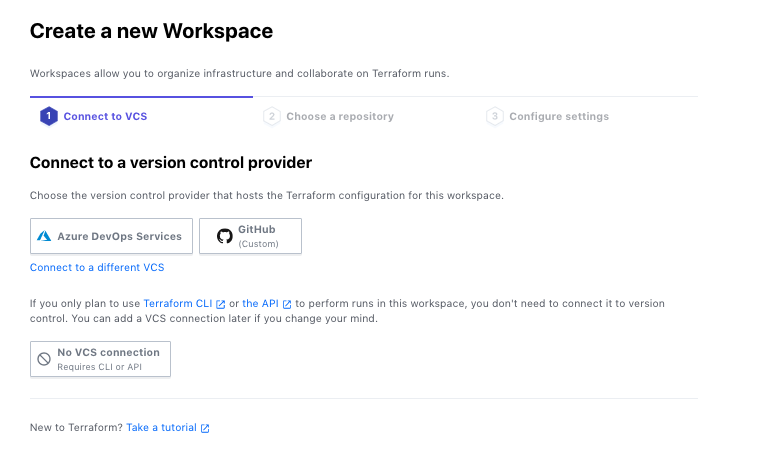
Task: Select the No VCS connection option
Action: 101,359
